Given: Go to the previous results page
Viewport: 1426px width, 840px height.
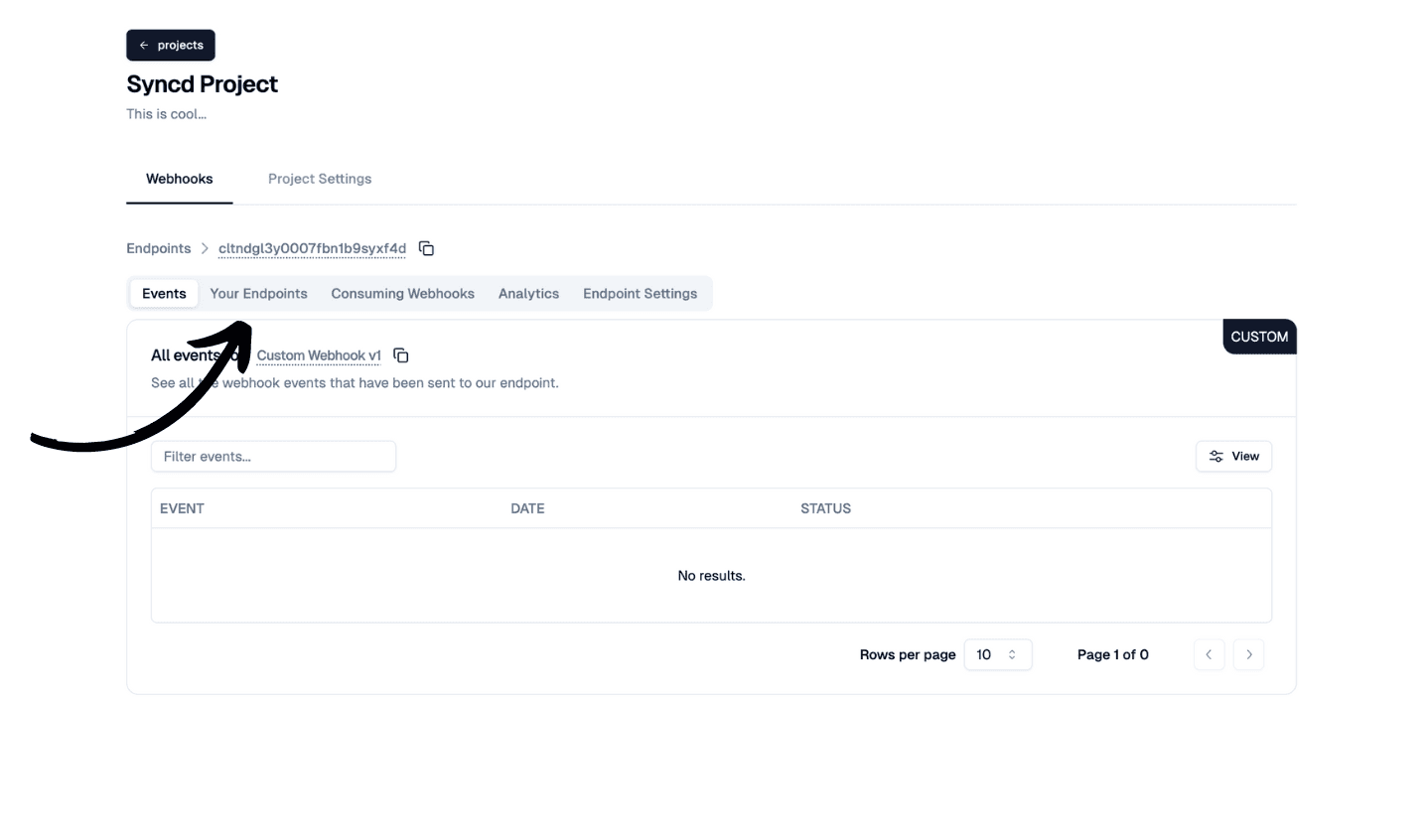Looking at the screenshot, I should (x=1209, y=654).
